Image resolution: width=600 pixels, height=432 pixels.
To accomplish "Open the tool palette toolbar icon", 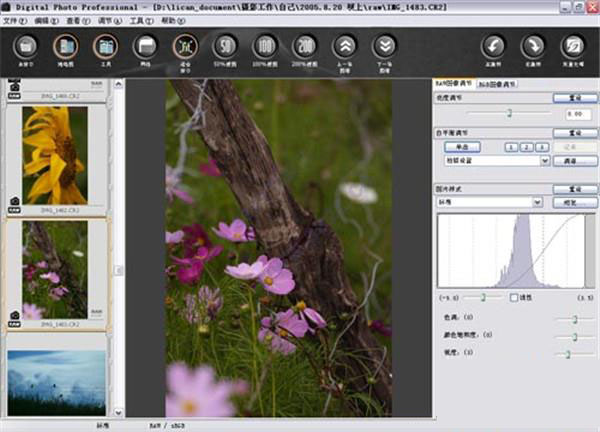I will click(105, 47).
